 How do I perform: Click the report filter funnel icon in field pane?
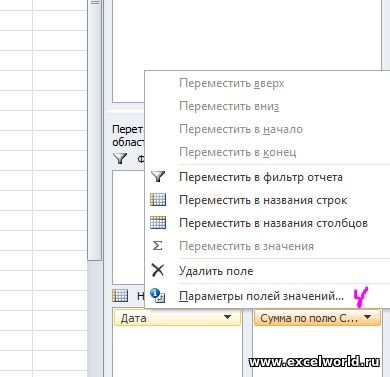[120, 159]
